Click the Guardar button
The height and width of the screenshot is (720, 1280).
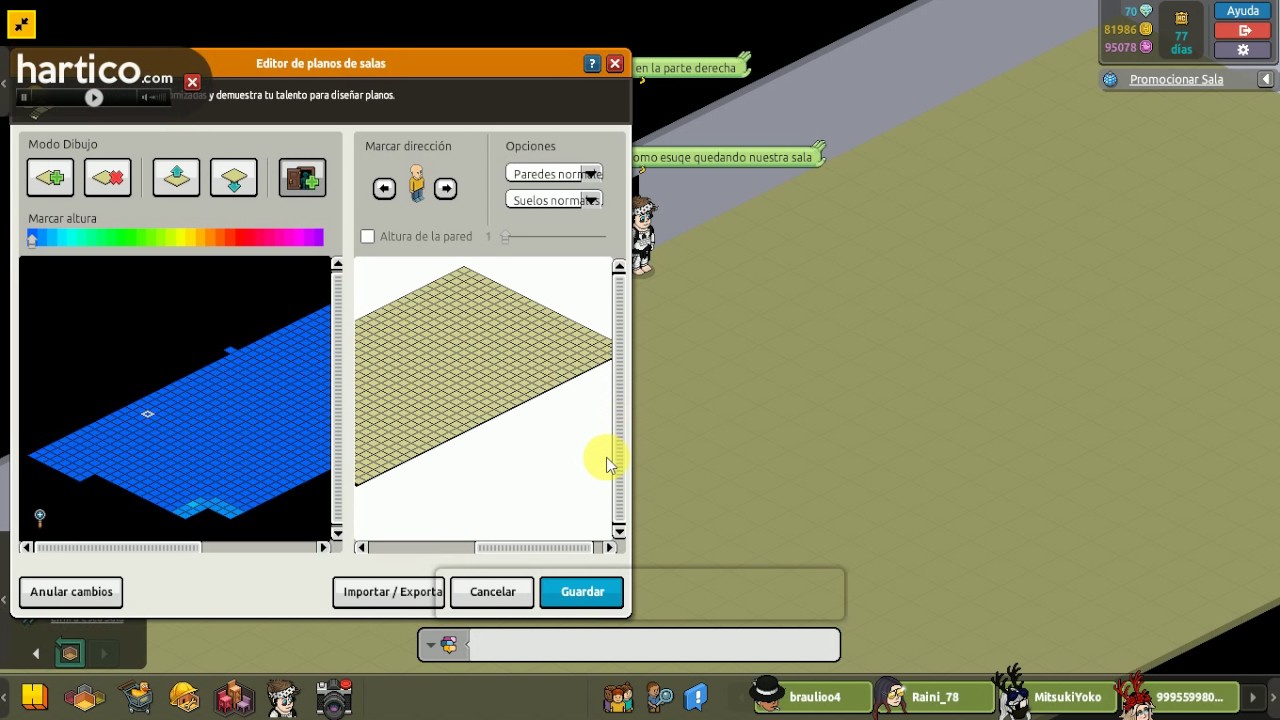point(582,592)
